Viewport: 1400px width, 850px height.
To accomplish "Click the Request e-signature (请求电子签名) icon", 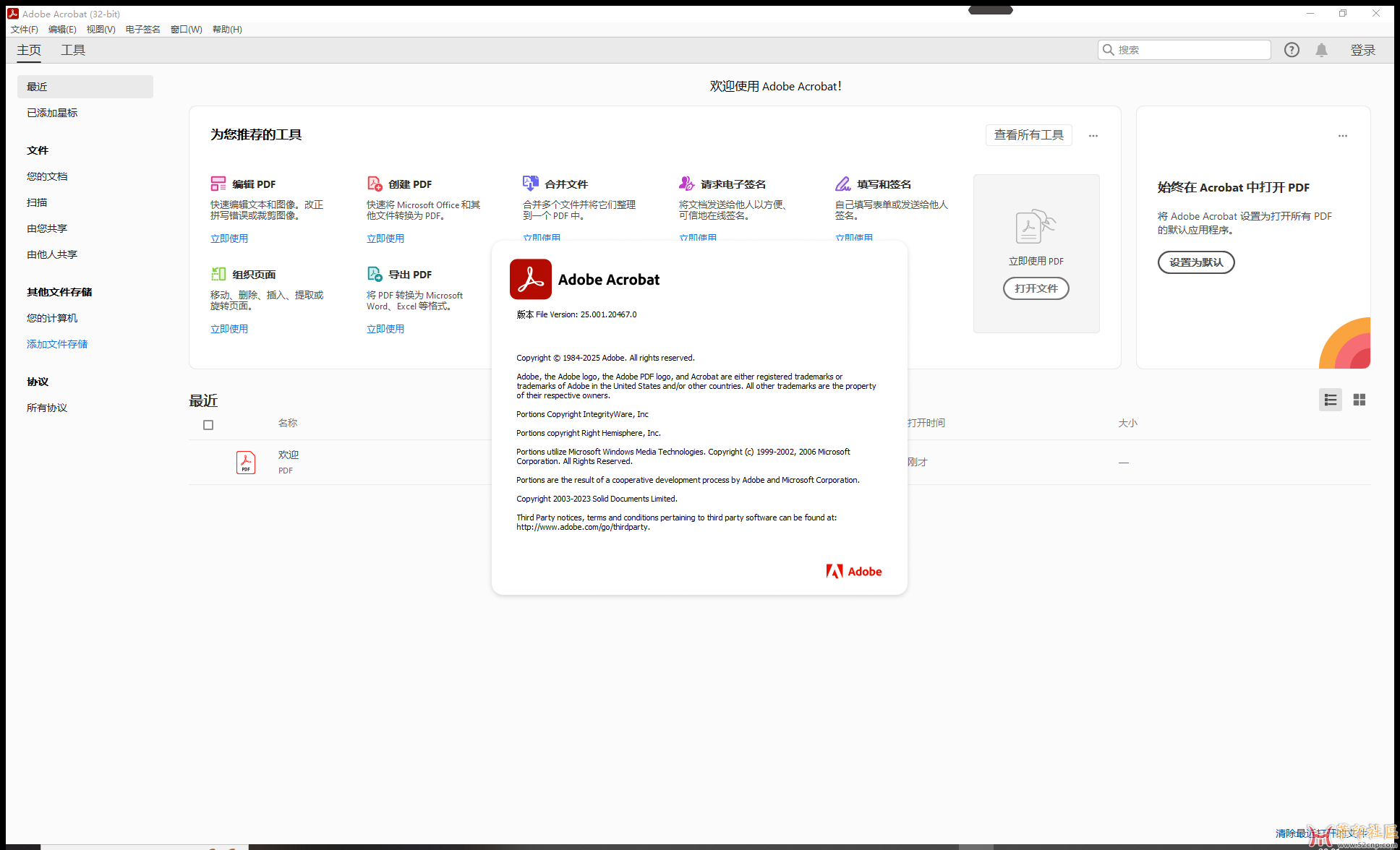I will (x=687, y=184).
